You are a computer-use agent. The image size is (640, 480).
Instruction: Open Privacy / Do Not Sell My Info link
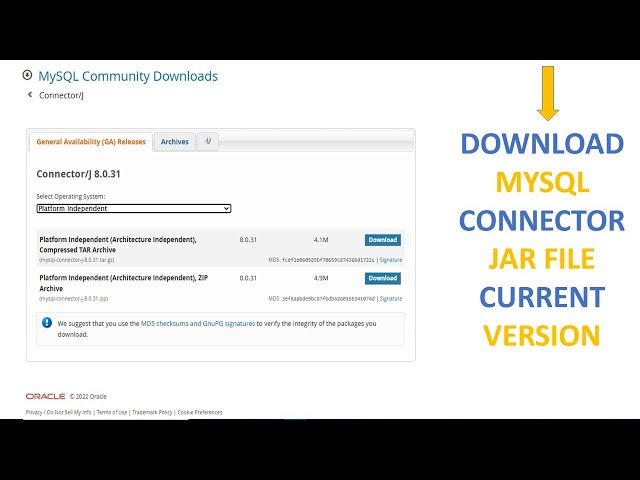58,413
